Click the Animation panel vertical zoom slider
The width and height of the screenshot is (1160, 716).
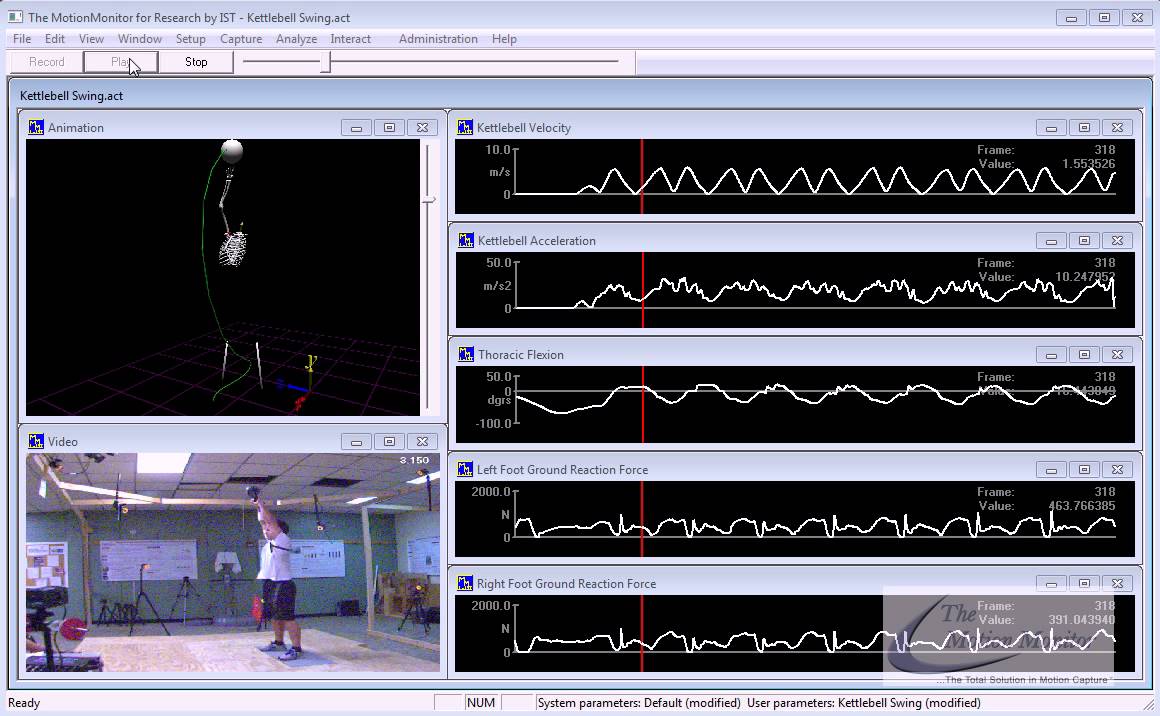[428, 200]
